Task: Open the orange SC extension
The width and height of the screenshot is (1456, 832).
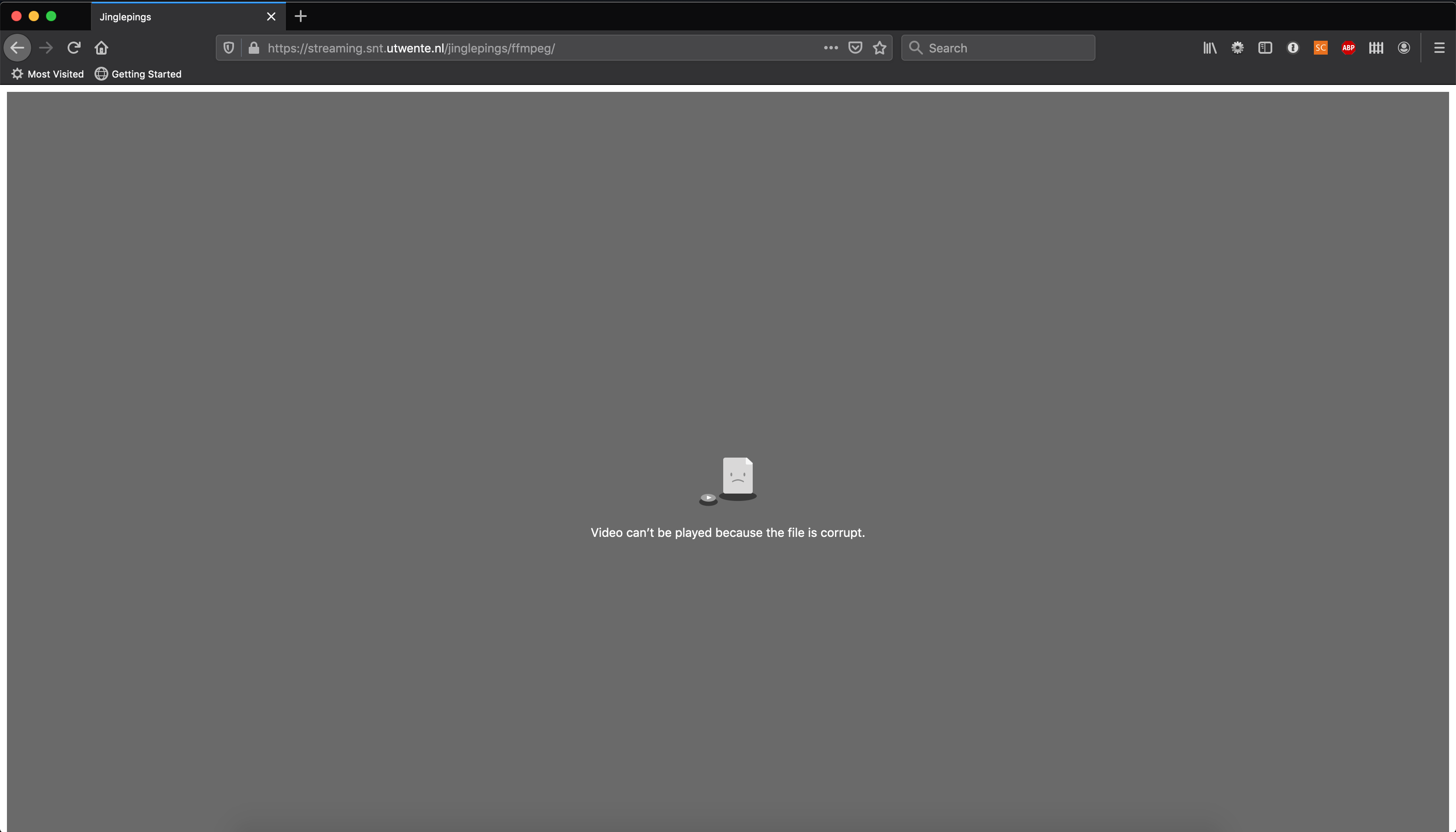Action: pos(1320,48)
